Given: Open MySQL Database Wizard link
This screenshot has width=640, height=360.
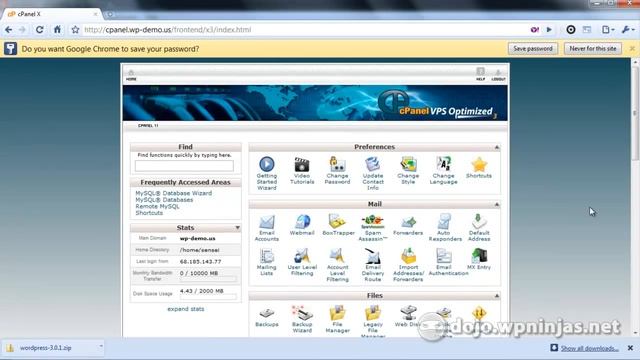Looking at the screenshot, I should [173, 193].
